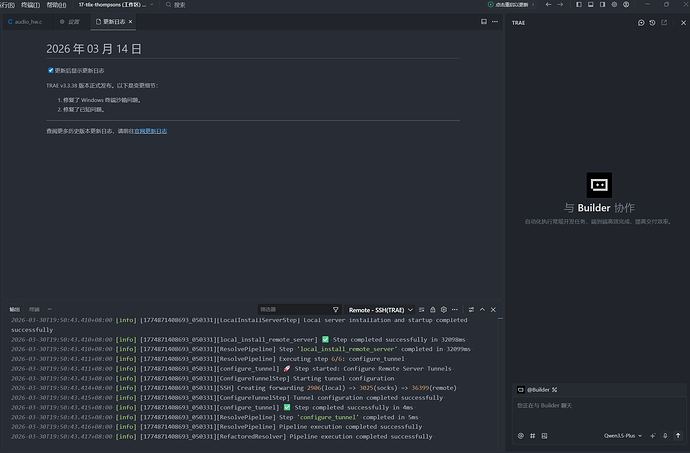The image size is (690, 453).
Task: Click log line 'Pipeline execution completed successfully' from RefactoredResolver
Action: (222, 437)
